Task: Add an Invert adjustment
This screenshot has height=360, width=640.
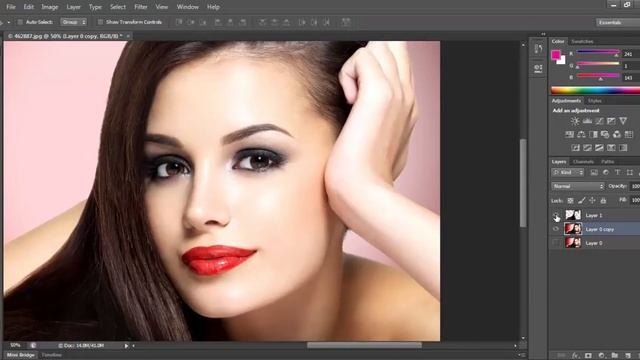Action: pyautogui.click(x=576, y=147)
